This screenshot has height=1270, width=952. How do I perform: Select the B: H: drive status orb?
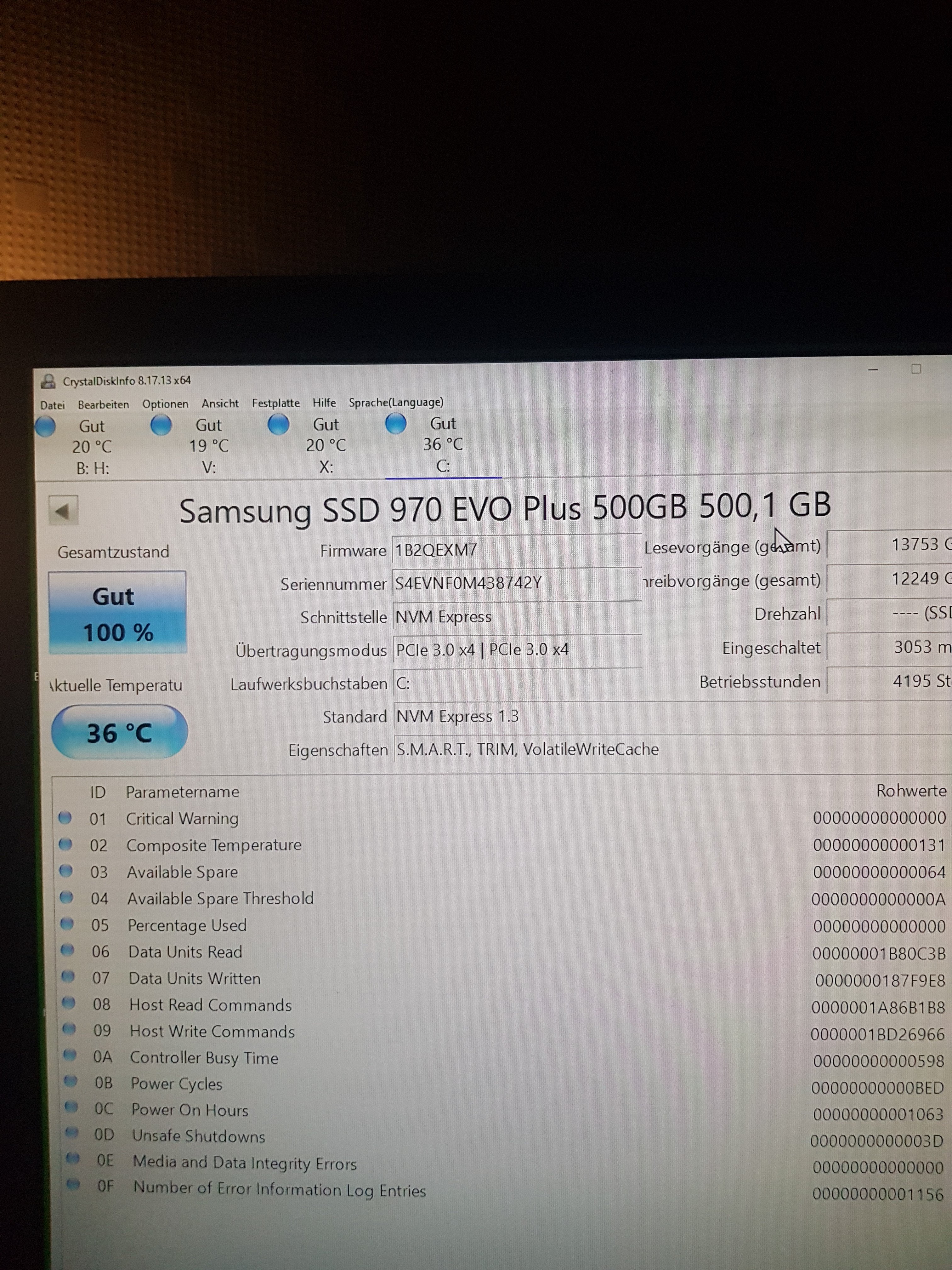[46, 426]
